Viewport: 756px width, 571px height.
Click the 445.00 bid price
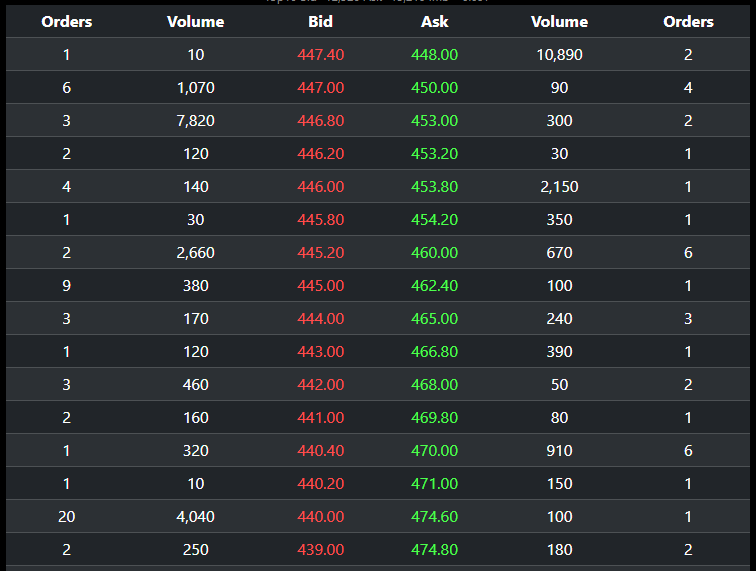[320, 285]
